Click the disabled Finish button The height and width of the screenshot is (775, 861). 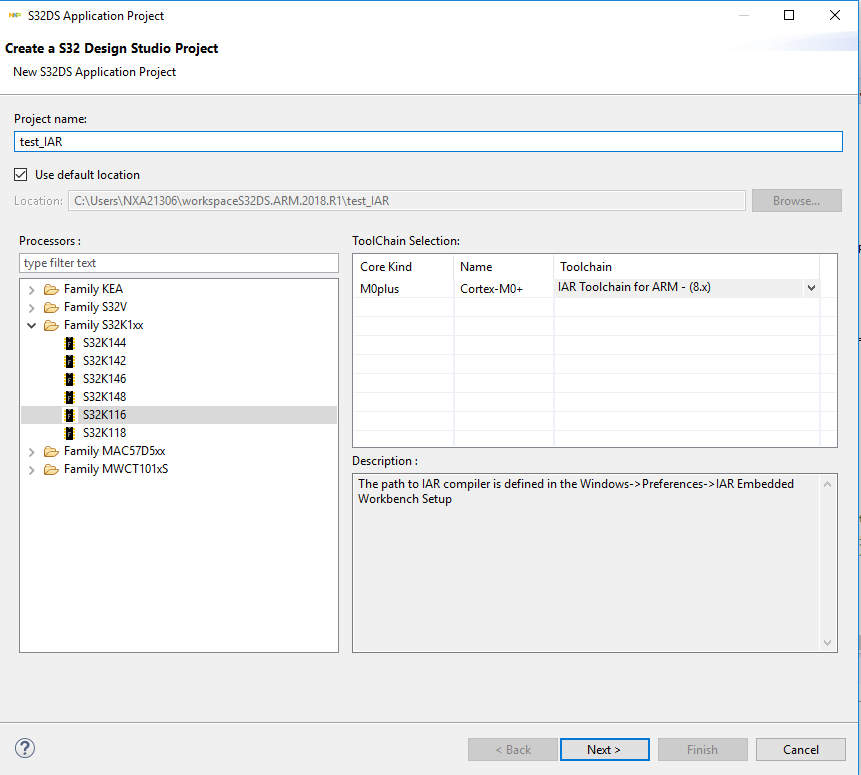pos(703,750)
